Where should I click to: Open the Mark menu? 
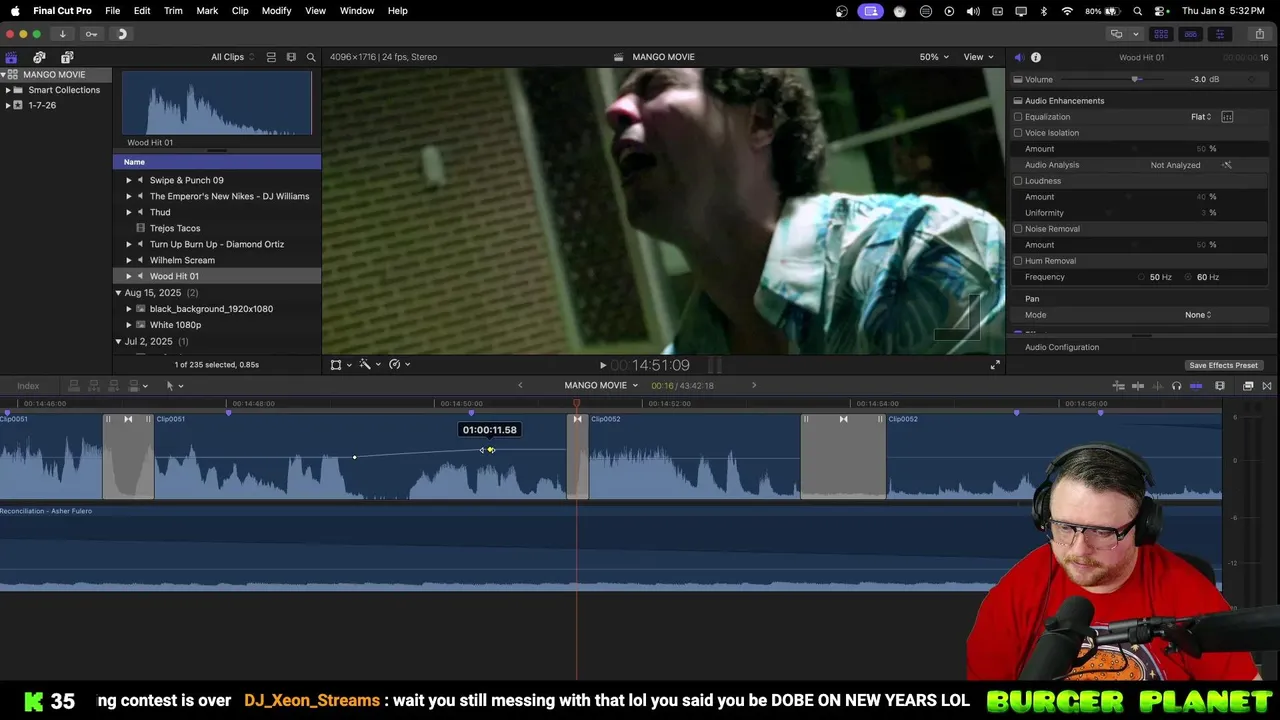click(207, 11)
